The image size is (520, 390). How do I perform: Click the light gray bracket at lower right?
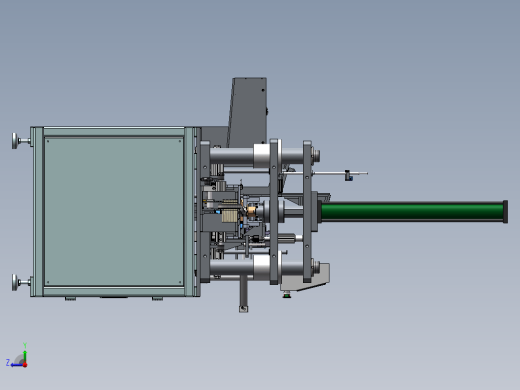click(x=305, y=277)
